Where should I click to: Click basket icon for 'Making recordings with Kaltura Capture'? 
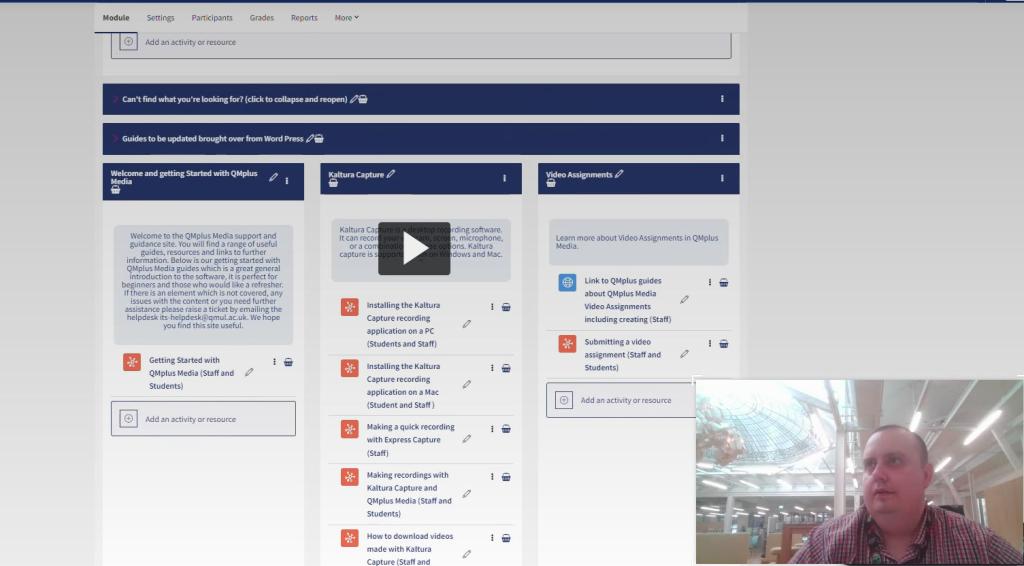click(505, 477)
